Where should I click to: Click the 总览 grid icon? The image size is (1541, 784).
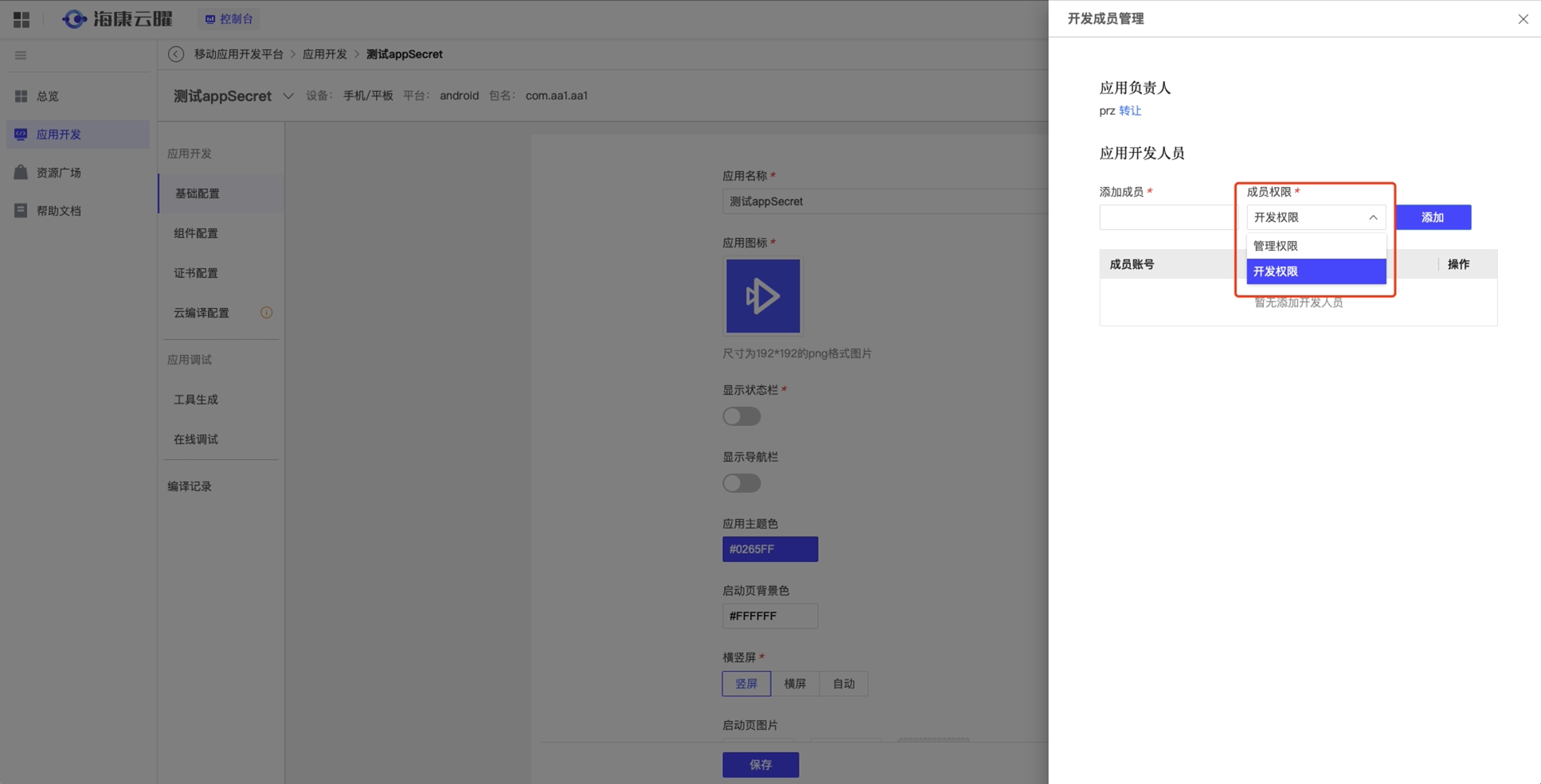click(21, 96)
